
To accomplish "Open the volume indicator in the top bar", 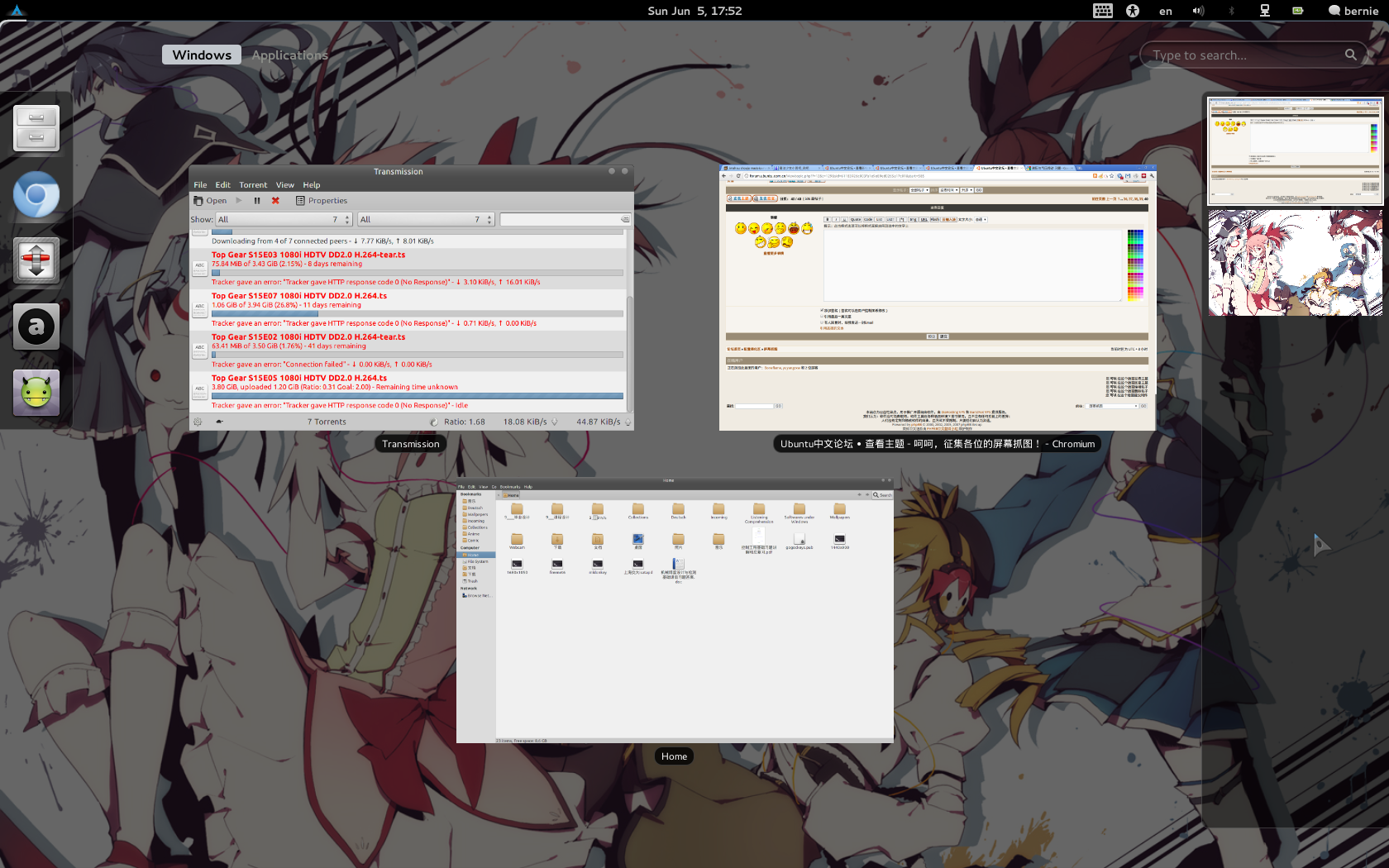I will tap(1198, 11).
